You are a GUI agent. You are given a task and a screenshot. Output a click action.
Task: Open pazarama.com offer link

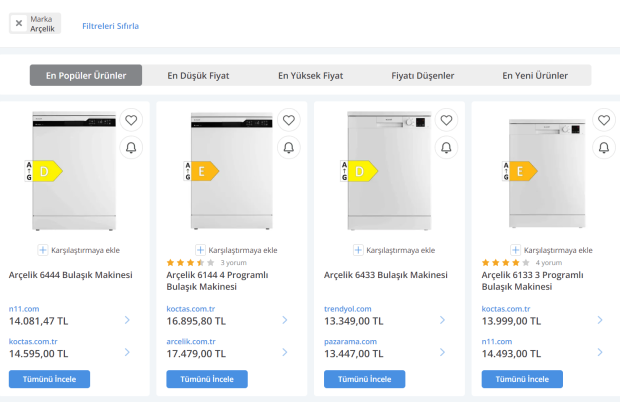click(x=350, y=341)
